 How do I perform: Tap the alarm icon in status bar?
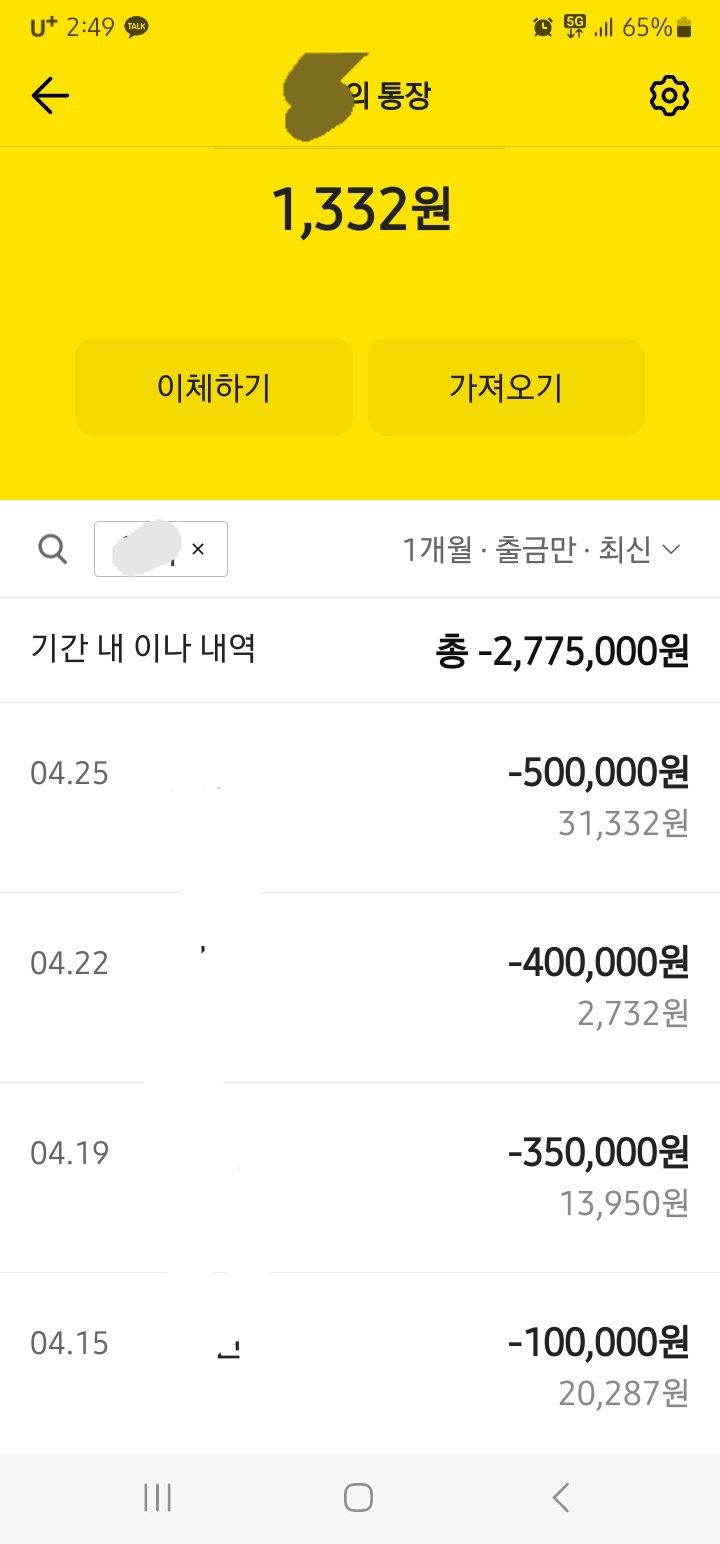point(543,28)
